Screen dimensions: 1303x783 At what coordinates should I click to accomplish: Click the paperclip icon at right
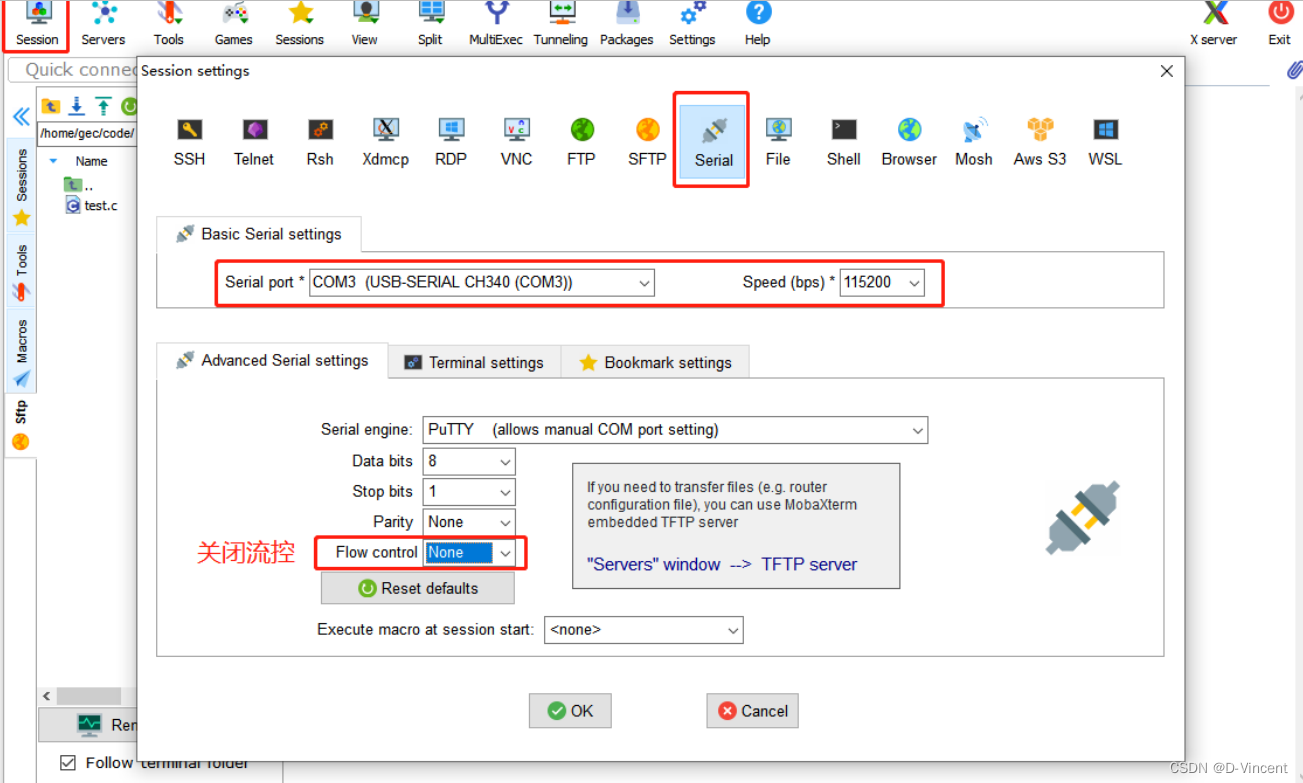point(1294,70)
